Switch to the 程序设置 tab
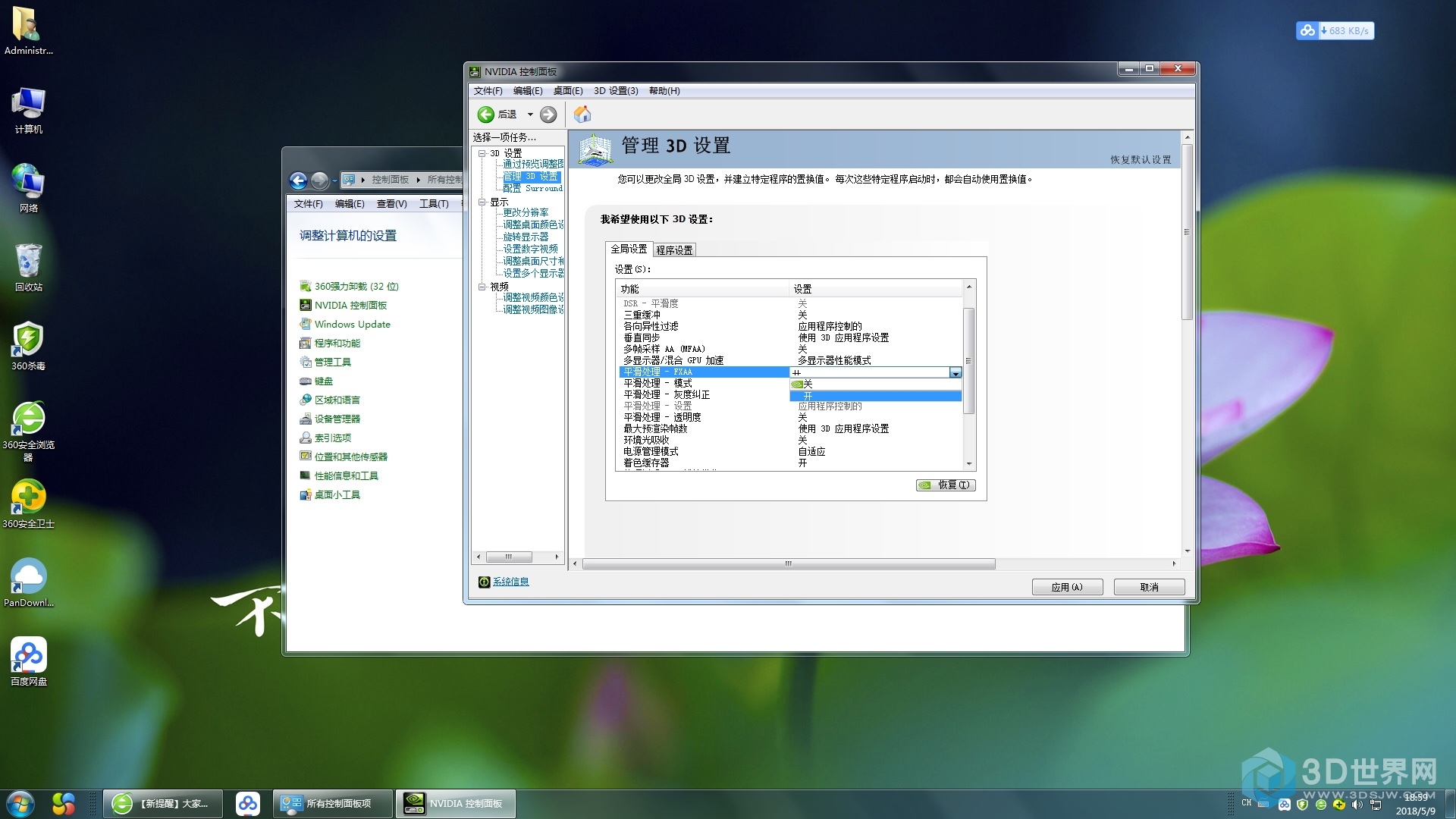 click(674, 250)
